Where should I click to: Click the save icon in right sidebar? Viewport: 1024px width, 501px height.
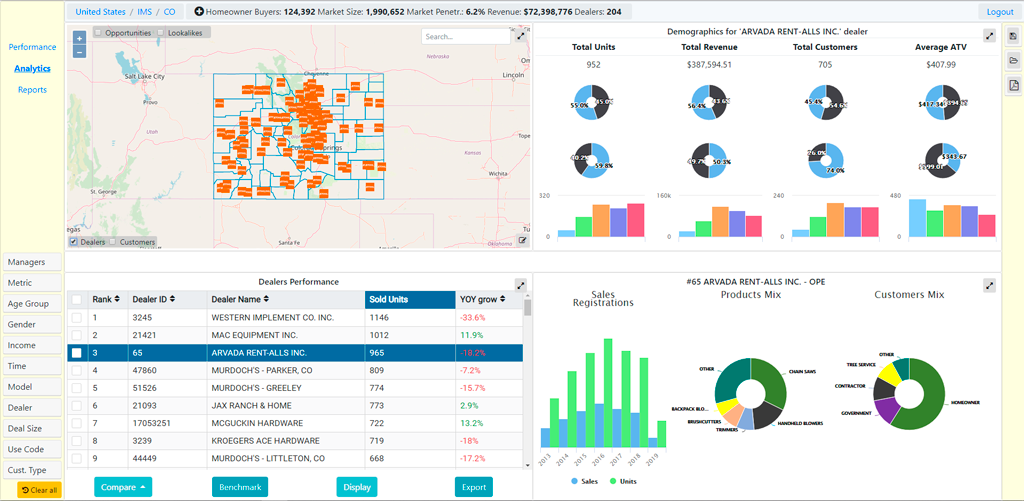[1013, 37]
